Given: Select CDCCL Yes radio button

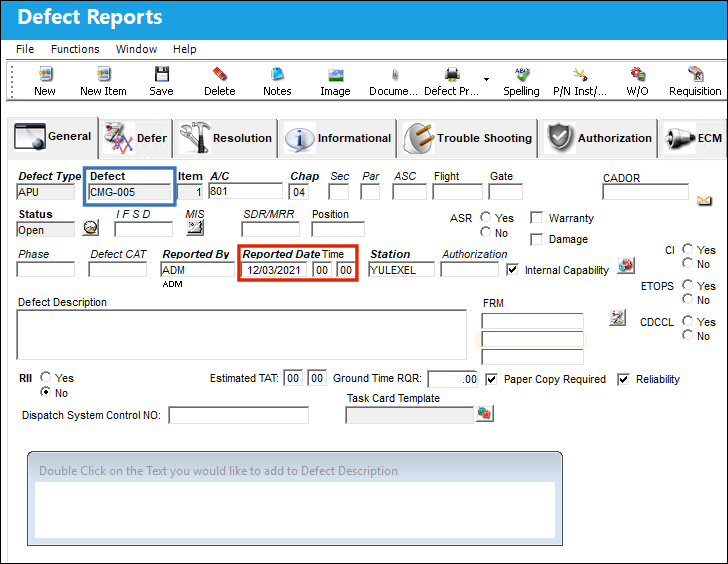Looking at the screenshot, I should pos(688,321).
